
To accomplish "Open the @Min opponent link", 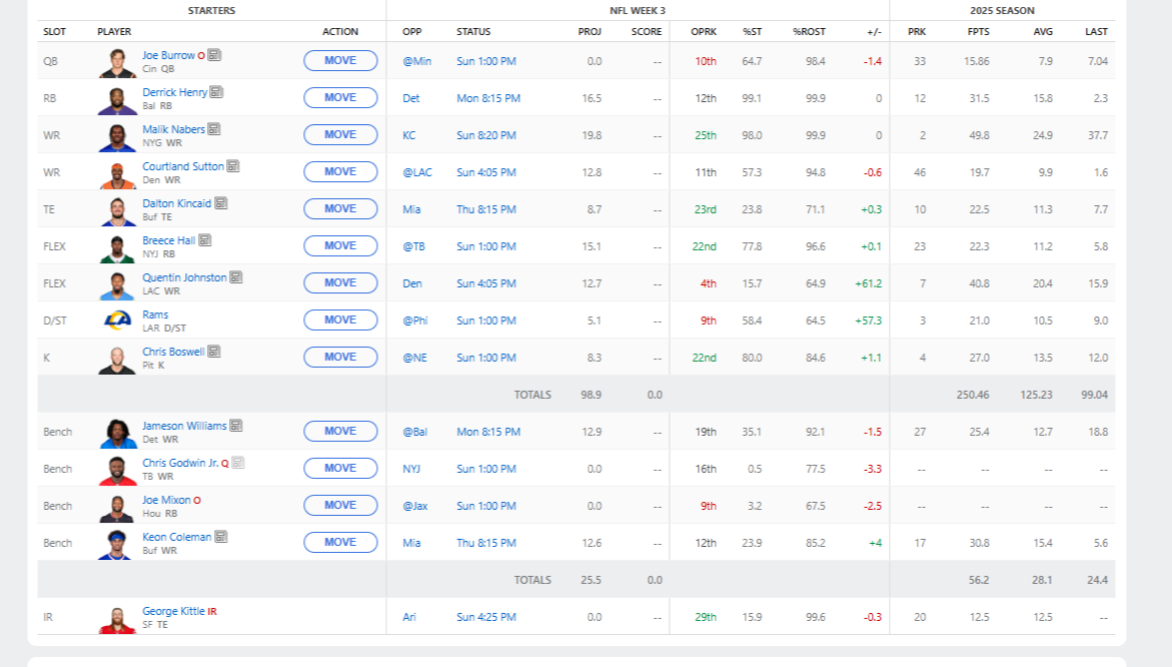I will point(417,61).
